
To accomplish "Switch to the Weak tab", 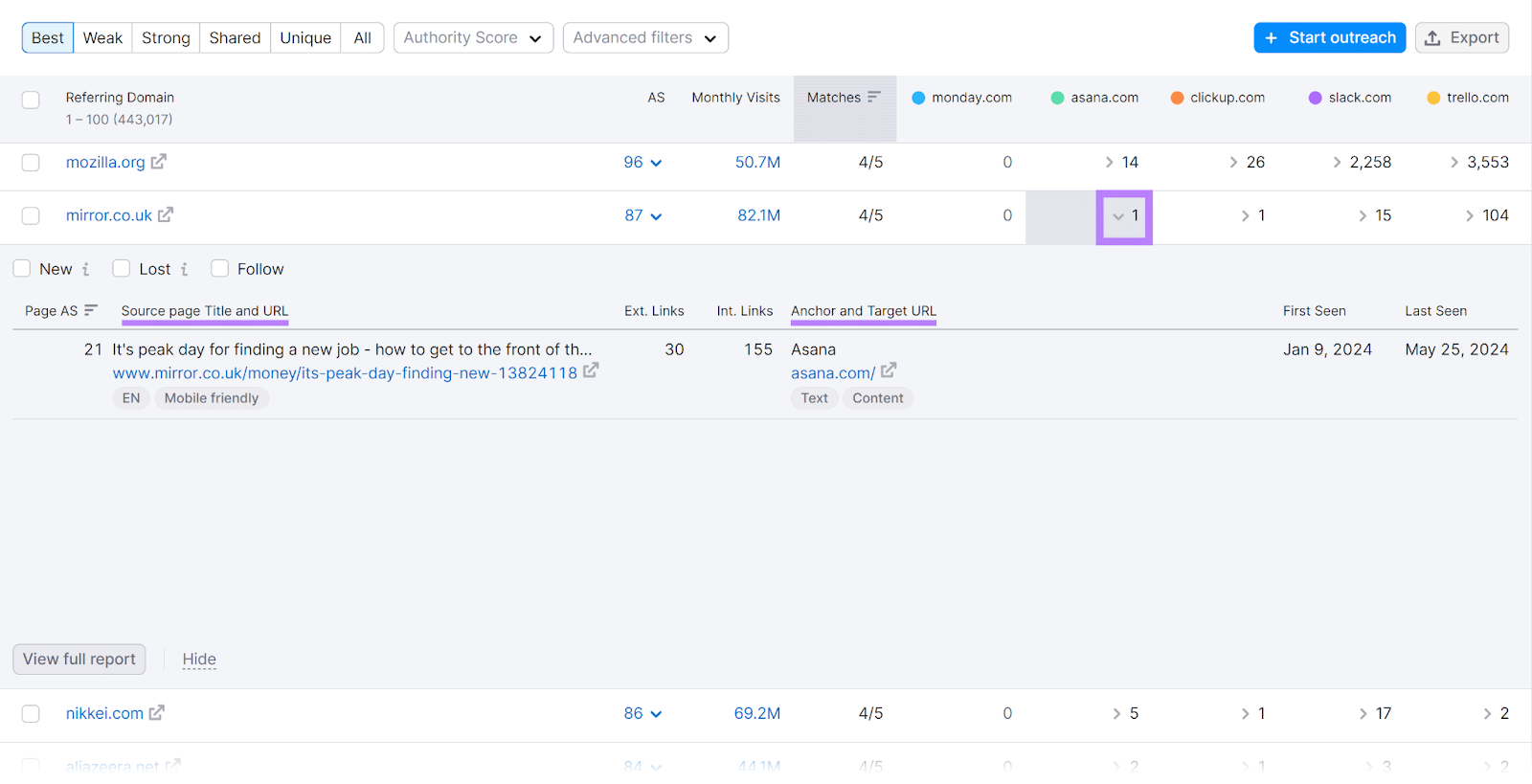I will click(x=102, y=38).
